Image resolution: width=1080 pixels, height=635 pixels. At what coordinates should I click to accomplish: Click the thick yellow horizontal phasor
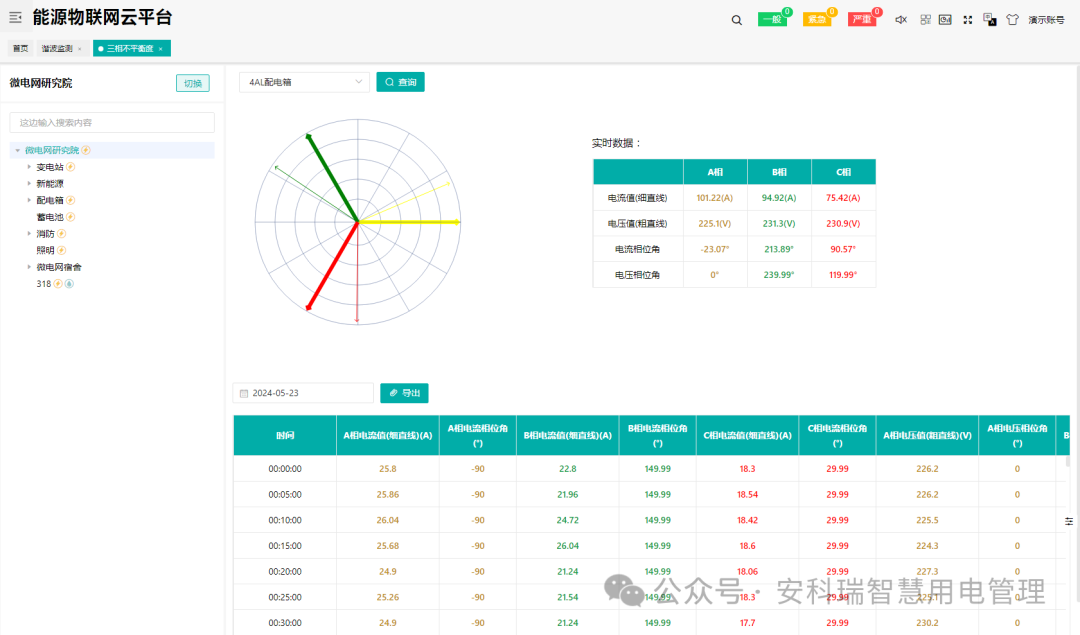coord(409,222)
